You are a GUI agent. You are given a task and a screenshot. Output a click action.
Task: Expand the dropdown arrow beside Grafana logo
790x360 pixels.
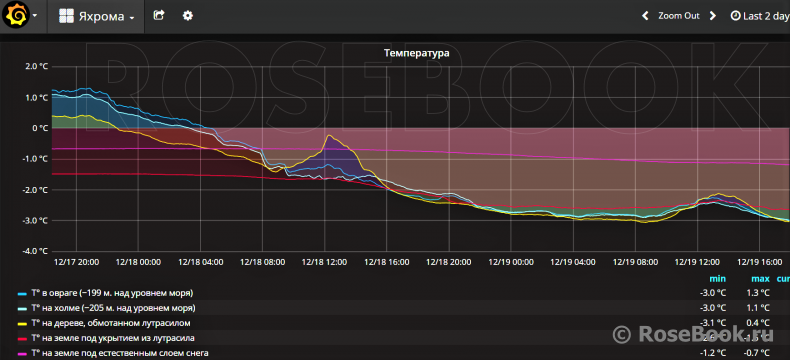click(35, 16)
